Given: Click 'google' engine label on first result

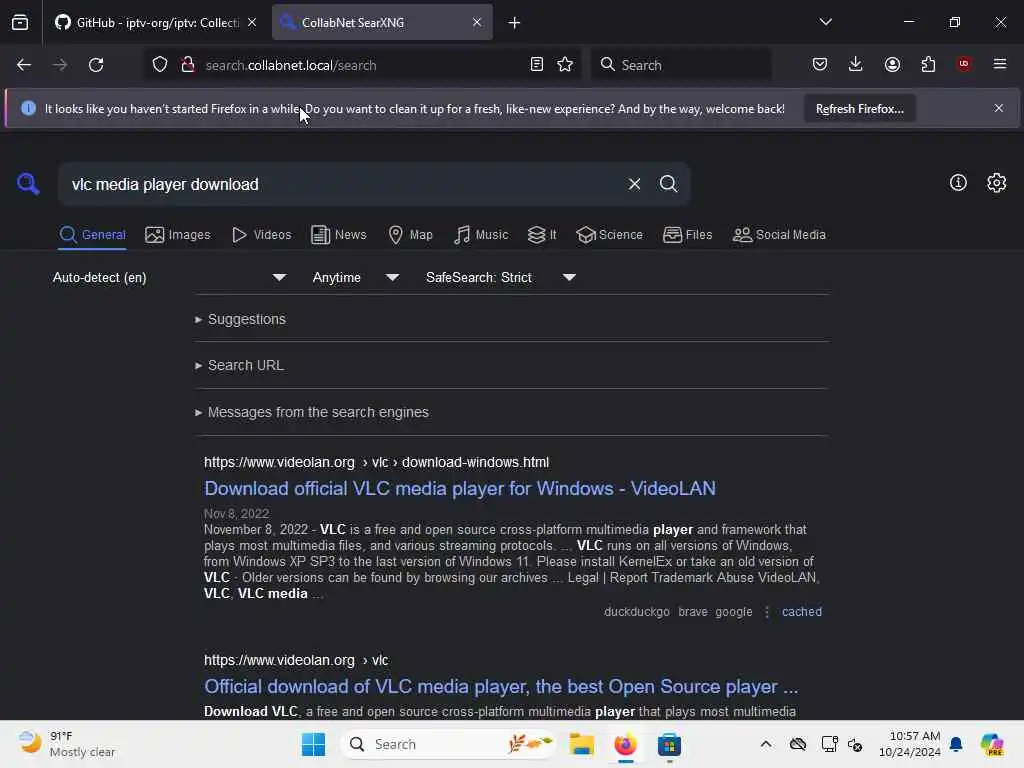Looking at the screenshot, I should (733, 612).
